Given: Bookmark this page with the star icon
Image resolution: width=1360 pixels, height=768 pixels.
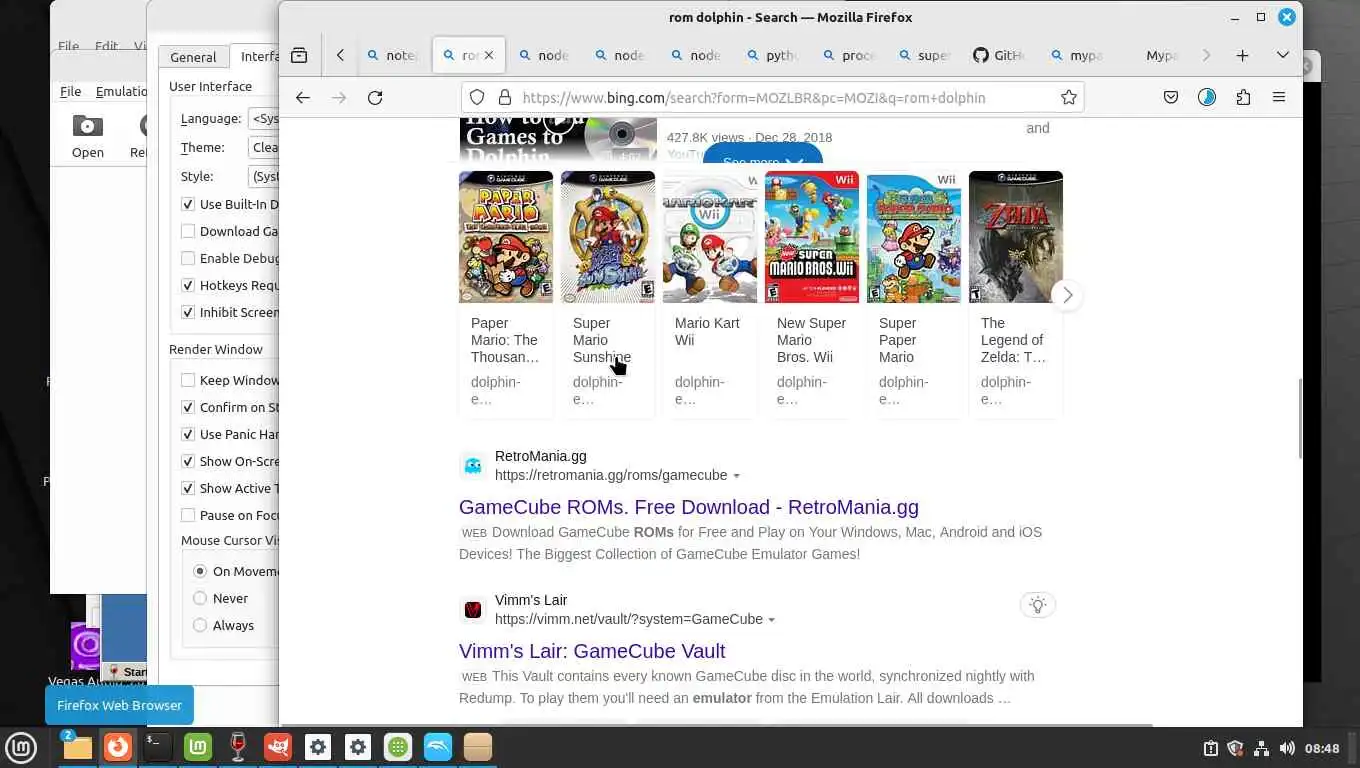Looking at the screenshot, I should (1069, 97).
